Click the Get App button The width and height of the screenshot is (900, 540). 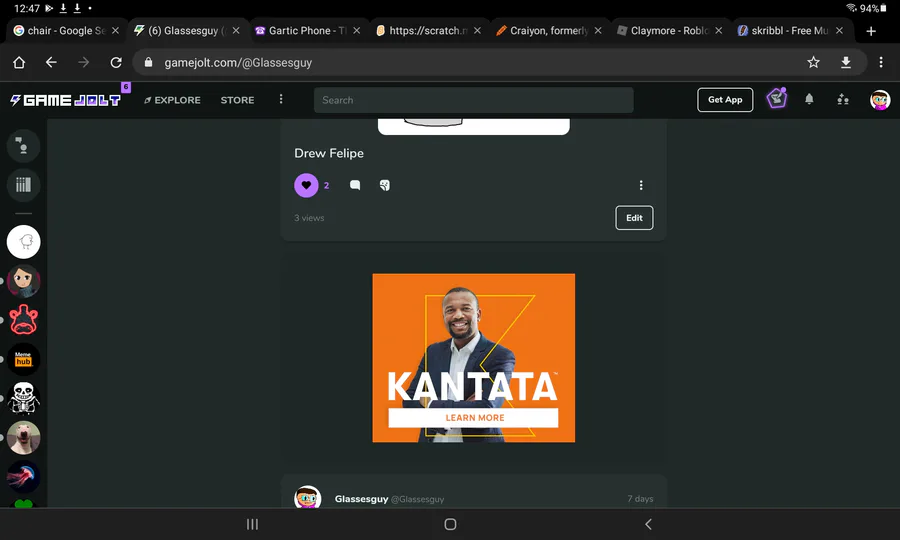coord(725,100)
